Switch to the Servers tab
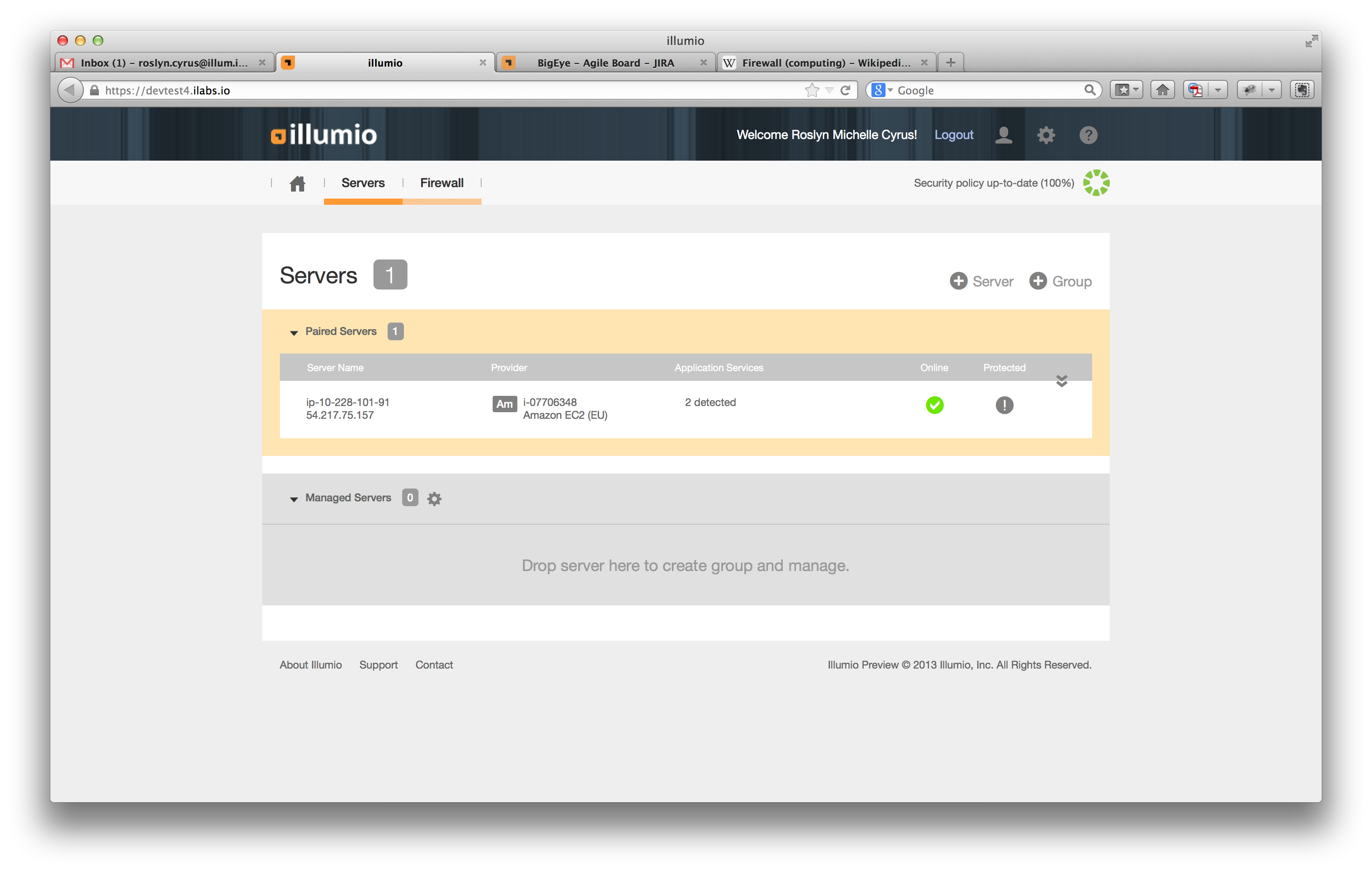 click(363, 183)
